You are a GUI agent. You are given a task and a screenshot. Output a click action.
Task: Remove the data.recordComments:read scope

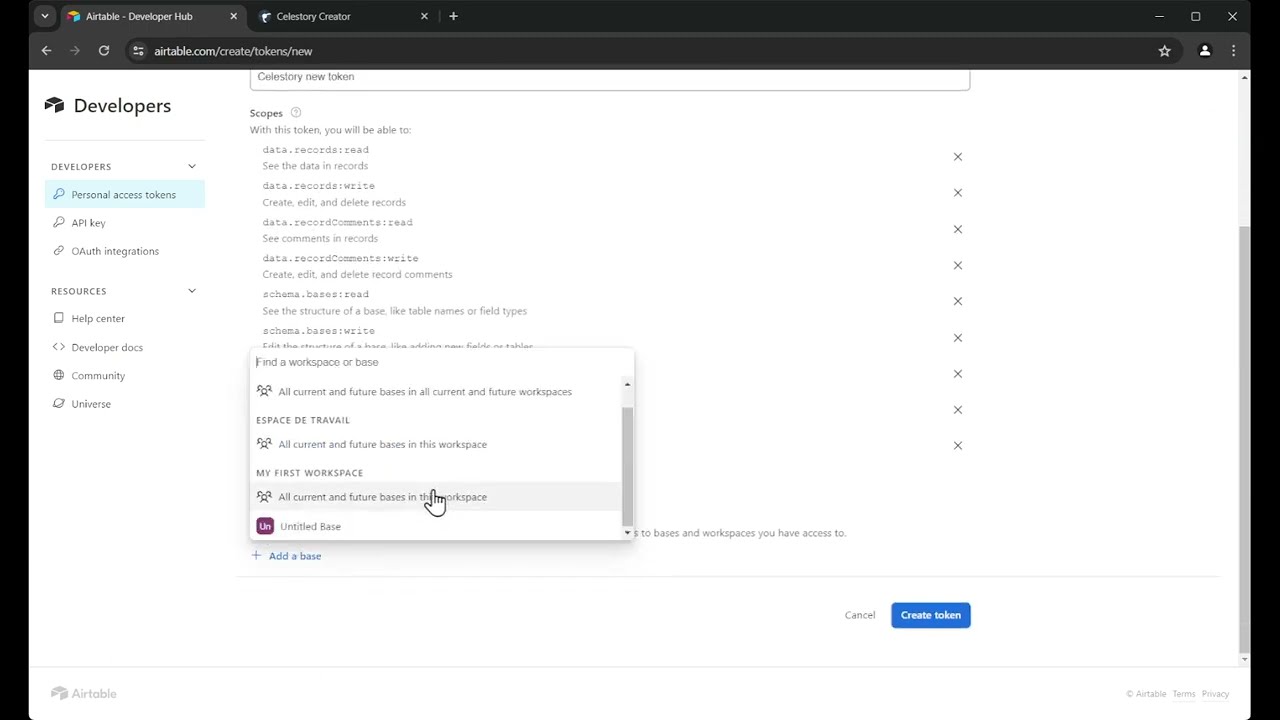click(x=957, y=229)
